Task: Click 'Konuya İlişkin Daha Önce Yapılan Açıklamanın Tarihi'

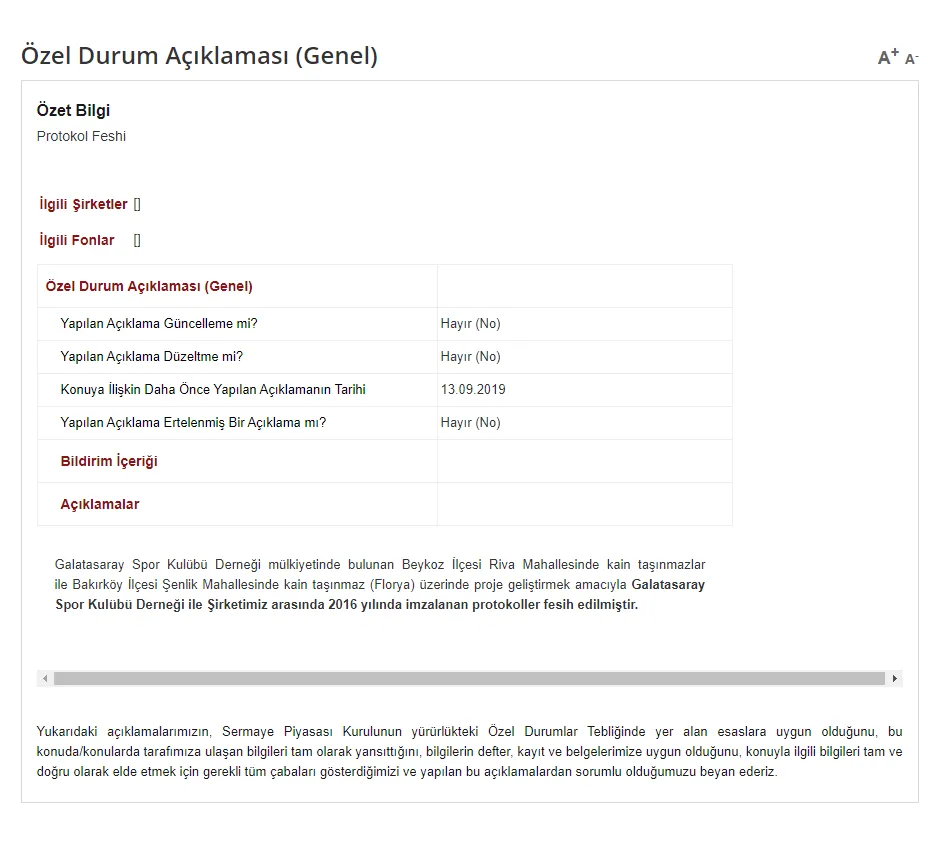Action: click(x=213, y=390)
